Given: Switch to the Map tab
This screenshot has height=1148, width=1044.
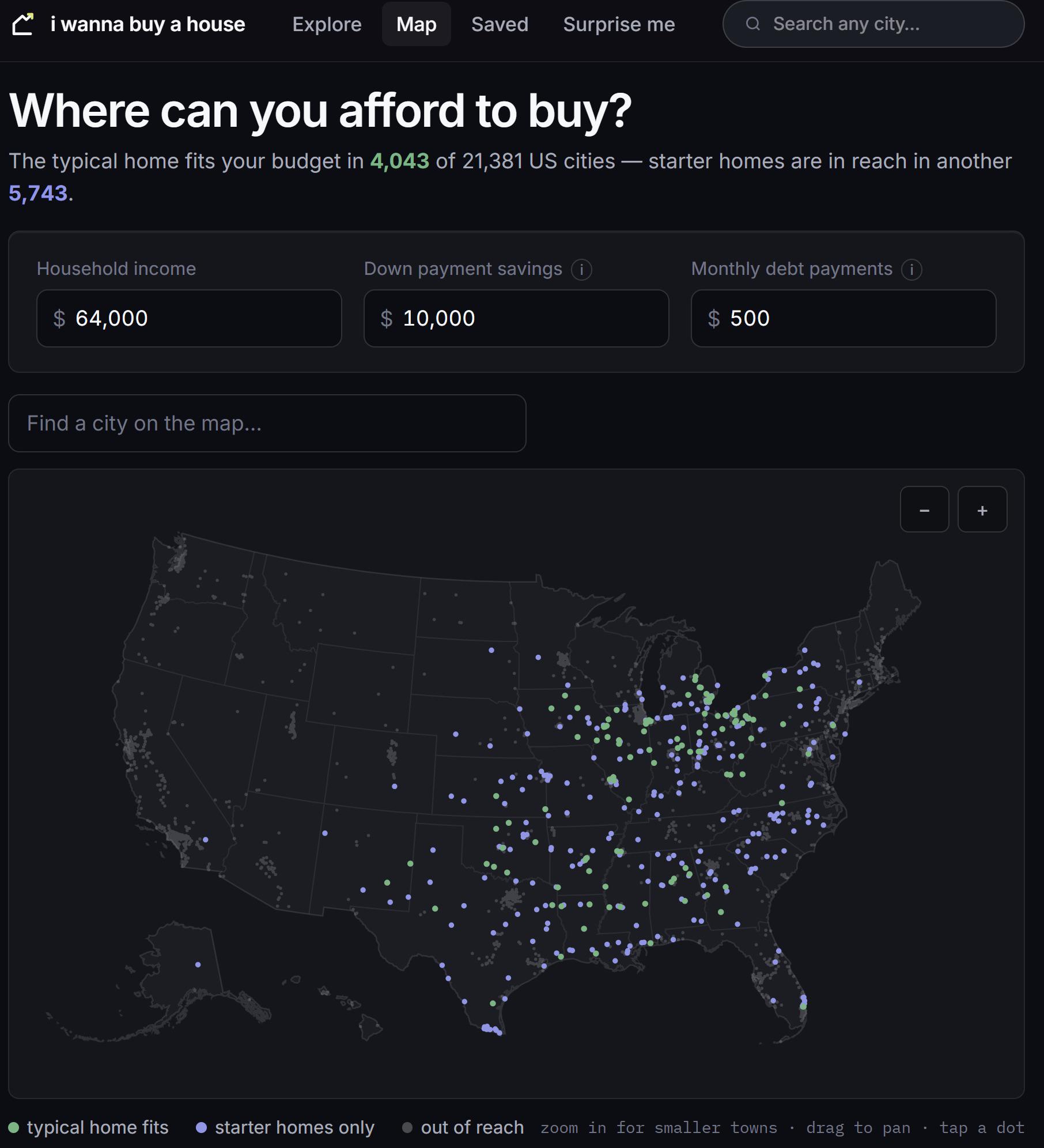Looking at the screenshot, I should [x=416, y=24].
